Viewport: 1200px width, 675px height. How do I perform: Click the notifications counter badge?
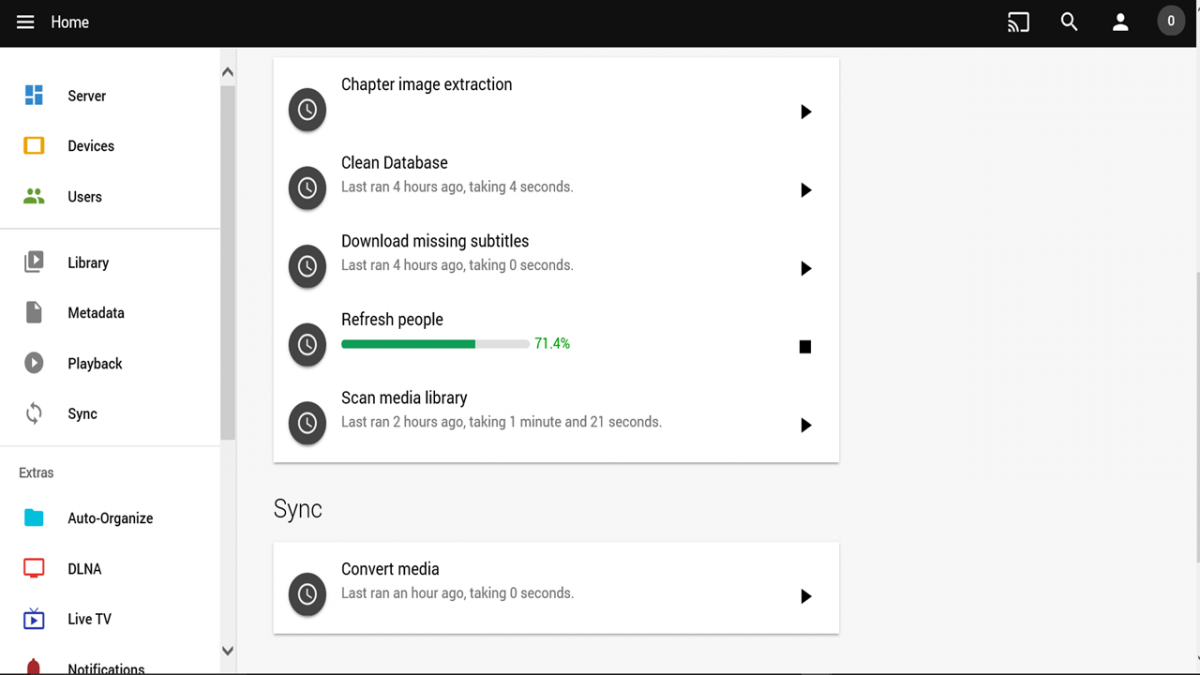pyautogui.click(x=1171, y=21)
